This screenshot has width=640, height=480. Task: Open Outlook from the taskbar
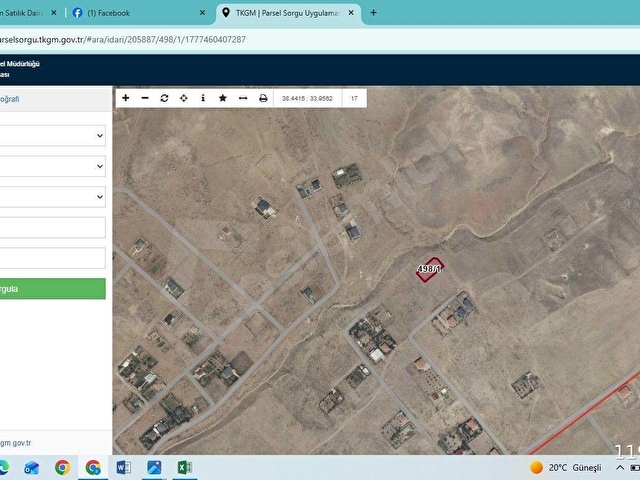31,467
